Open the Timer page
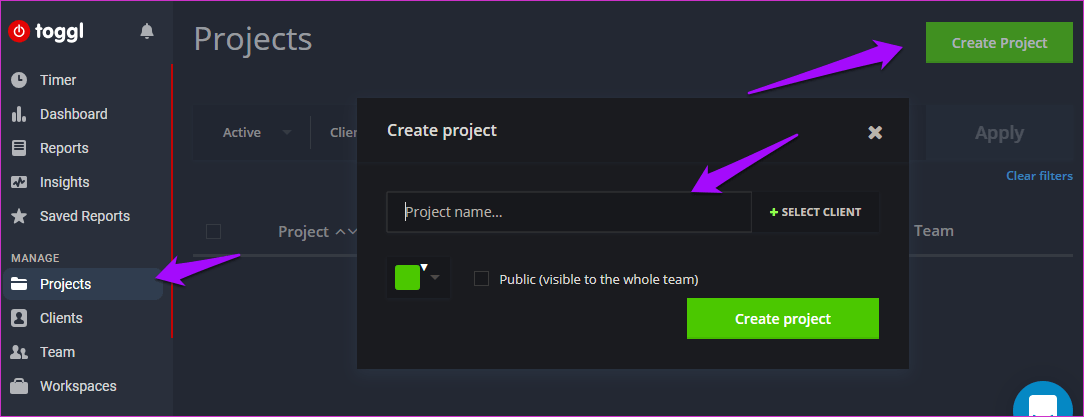This screenshot has height=417, width=1084. tap(58, 80)
